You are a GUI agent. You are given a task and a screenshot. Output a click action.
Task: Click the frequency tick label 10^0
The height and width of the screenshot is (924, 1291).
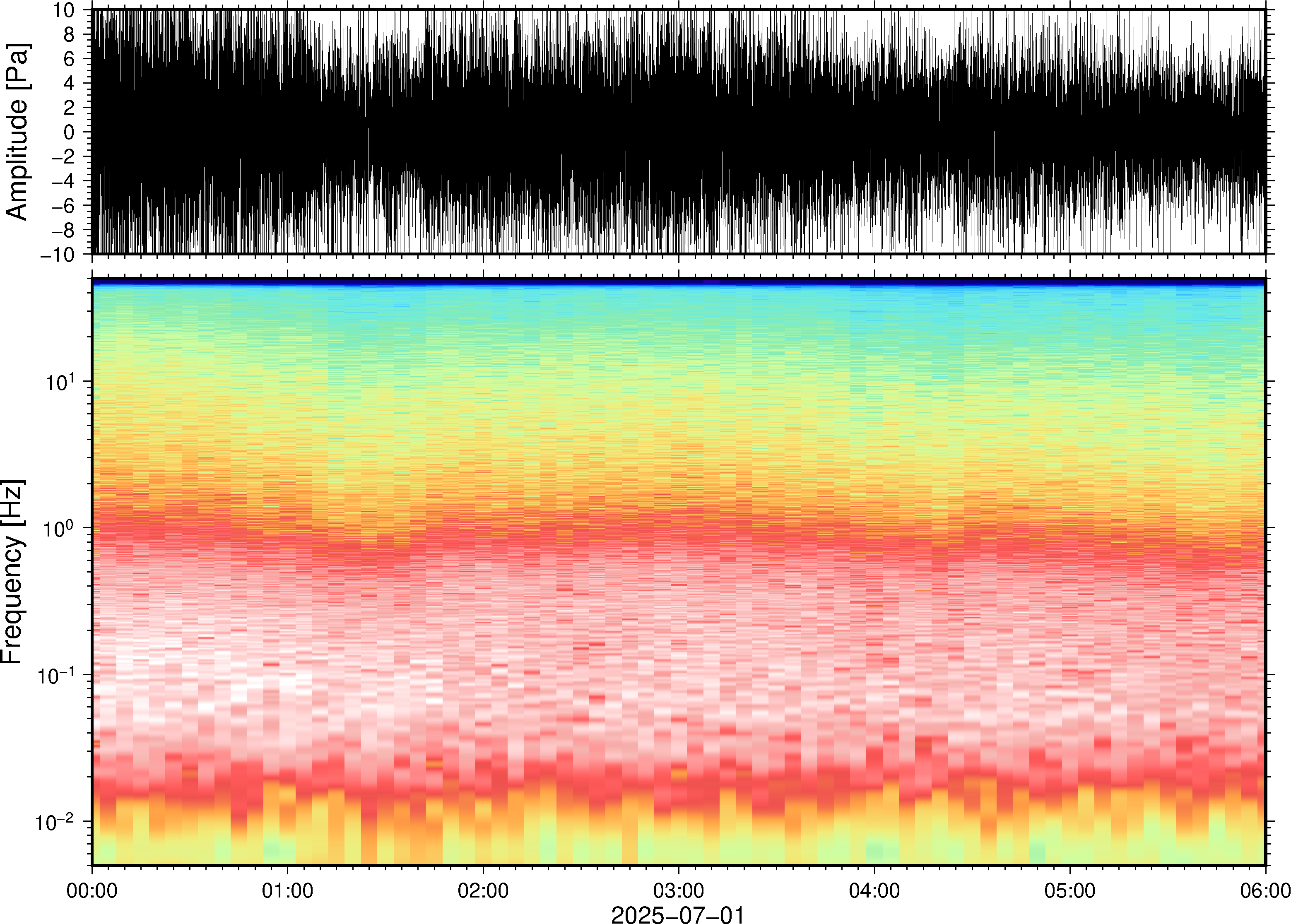tap(60, 529)
